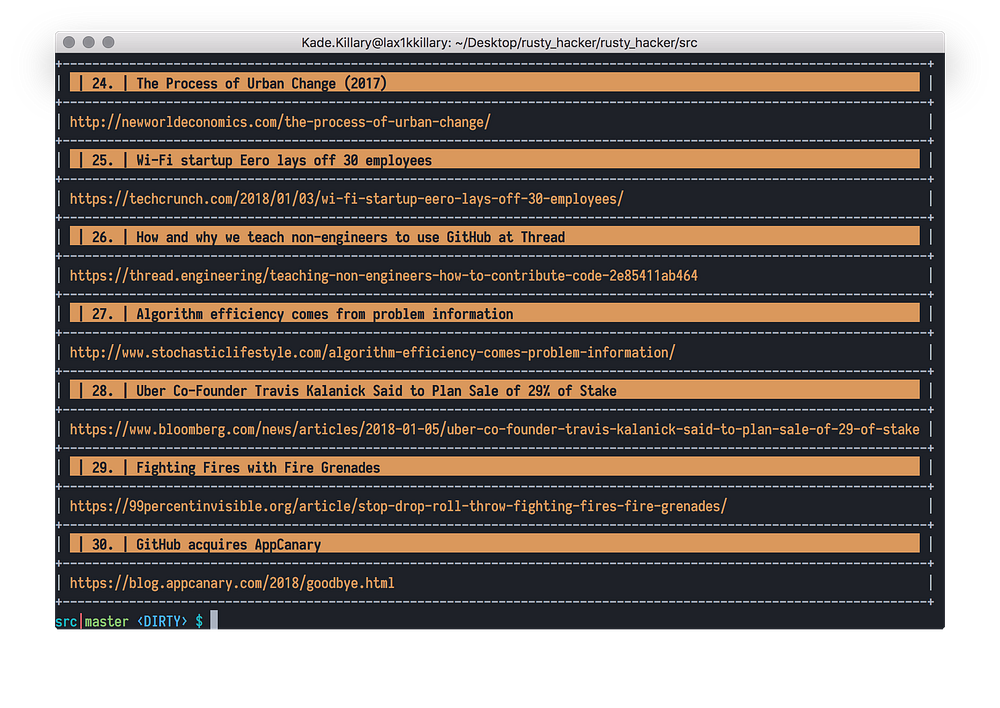The width and height of the screenshot is (1000, 708).
Task: Select headline 'Fighting Fires with Fire Grenades'
Action: [x=258, y=468]
